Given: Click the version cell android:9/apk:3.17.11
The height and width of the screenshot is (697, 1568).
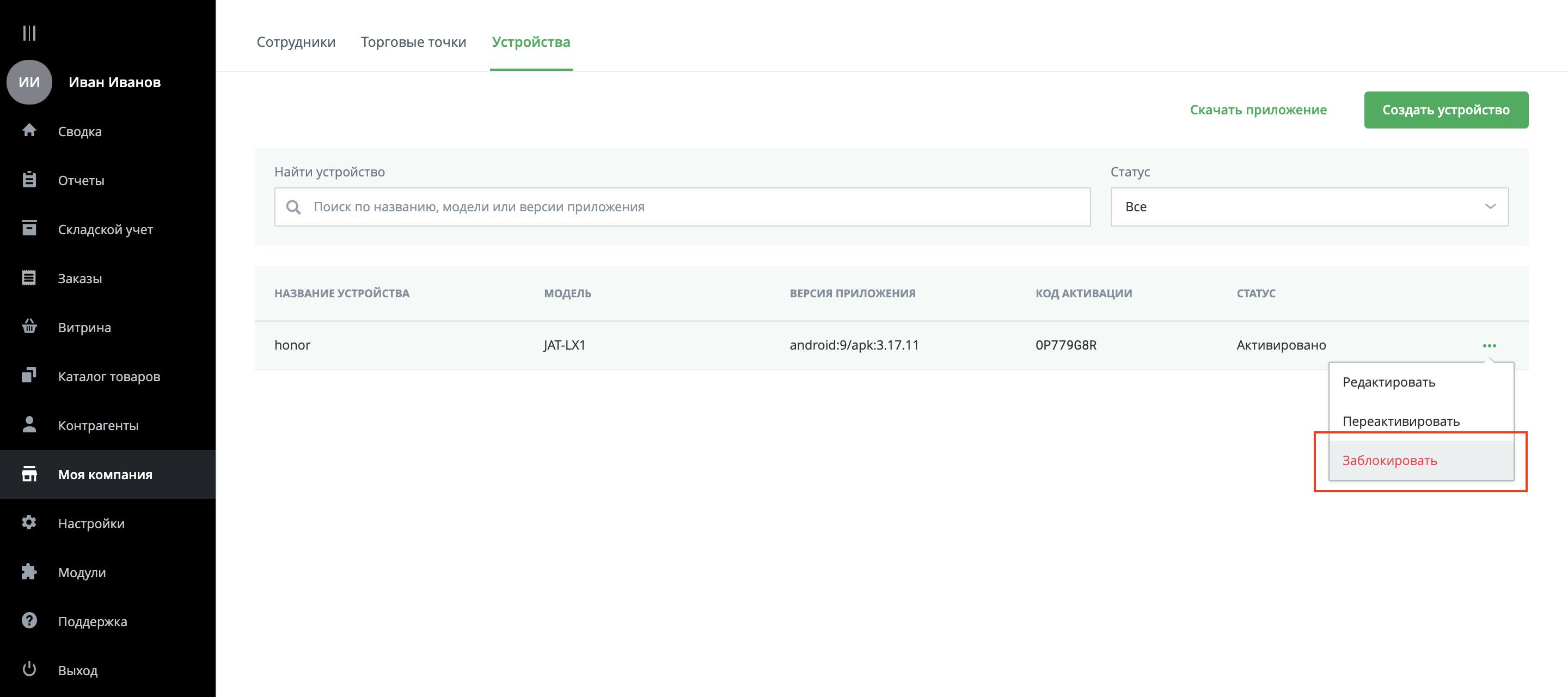Looking at the screenshot, I should (x=854, y=345).
